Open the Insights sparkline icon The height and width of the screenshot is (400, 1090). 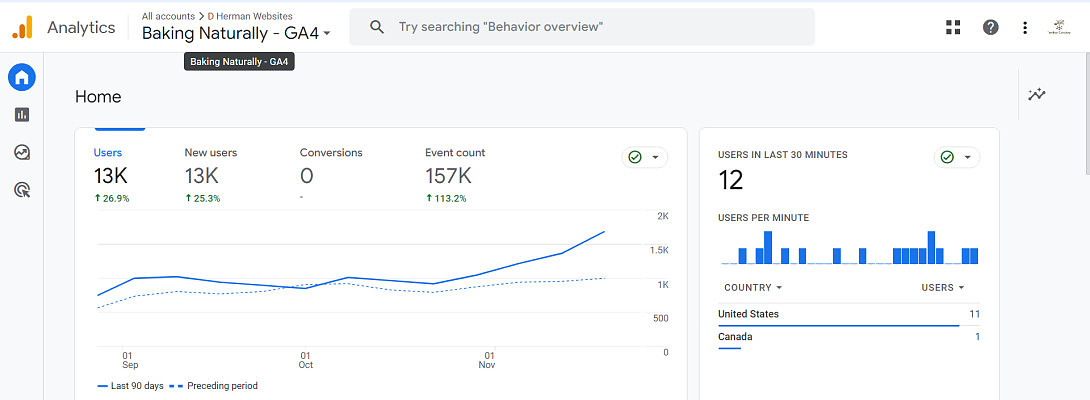[x=1037, y=95]
